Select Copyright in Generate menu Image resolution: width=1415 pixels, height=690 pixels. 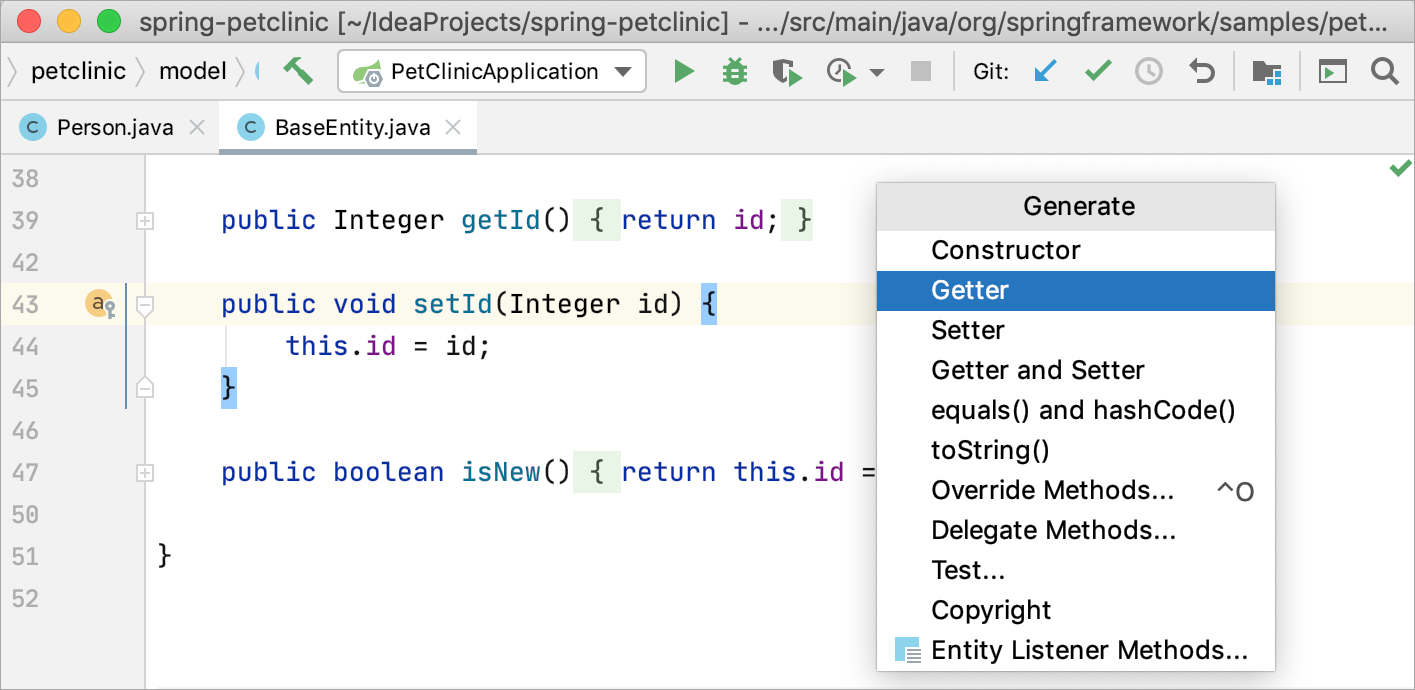tap(1076, 610)
